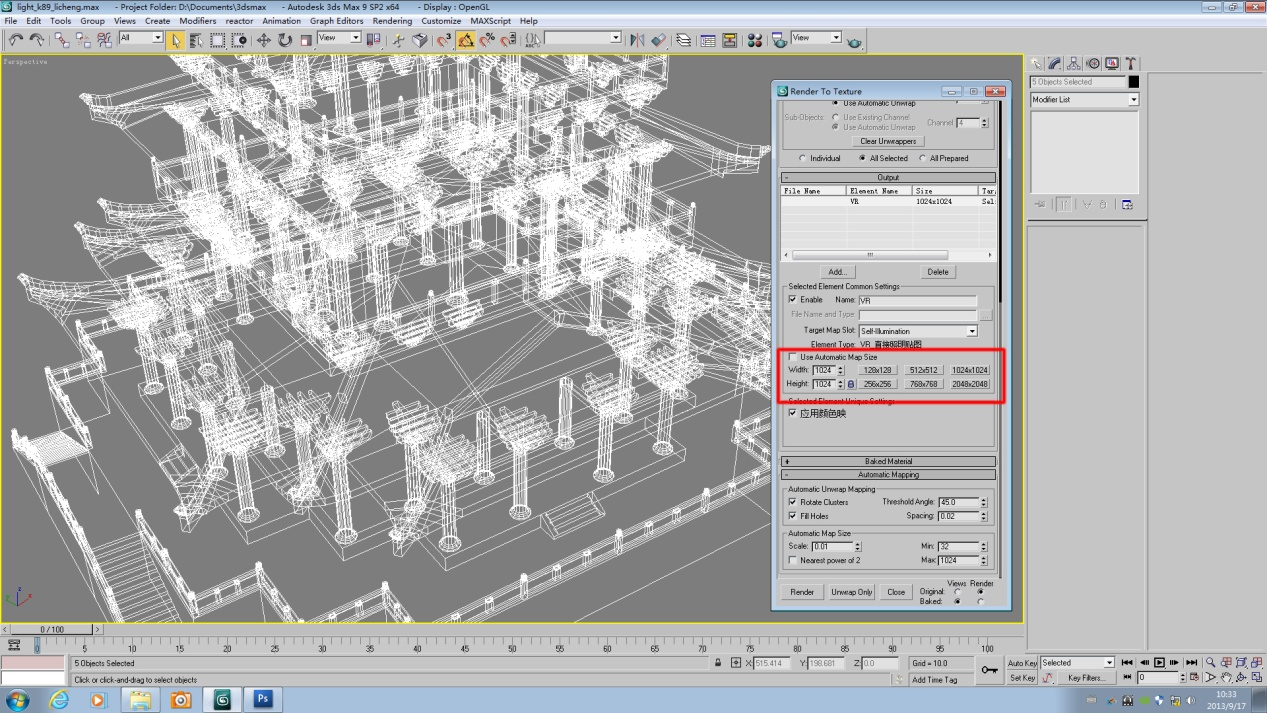1267x713 pixels.
Task: Open the Modifiers menu
Action: [197, 20]
